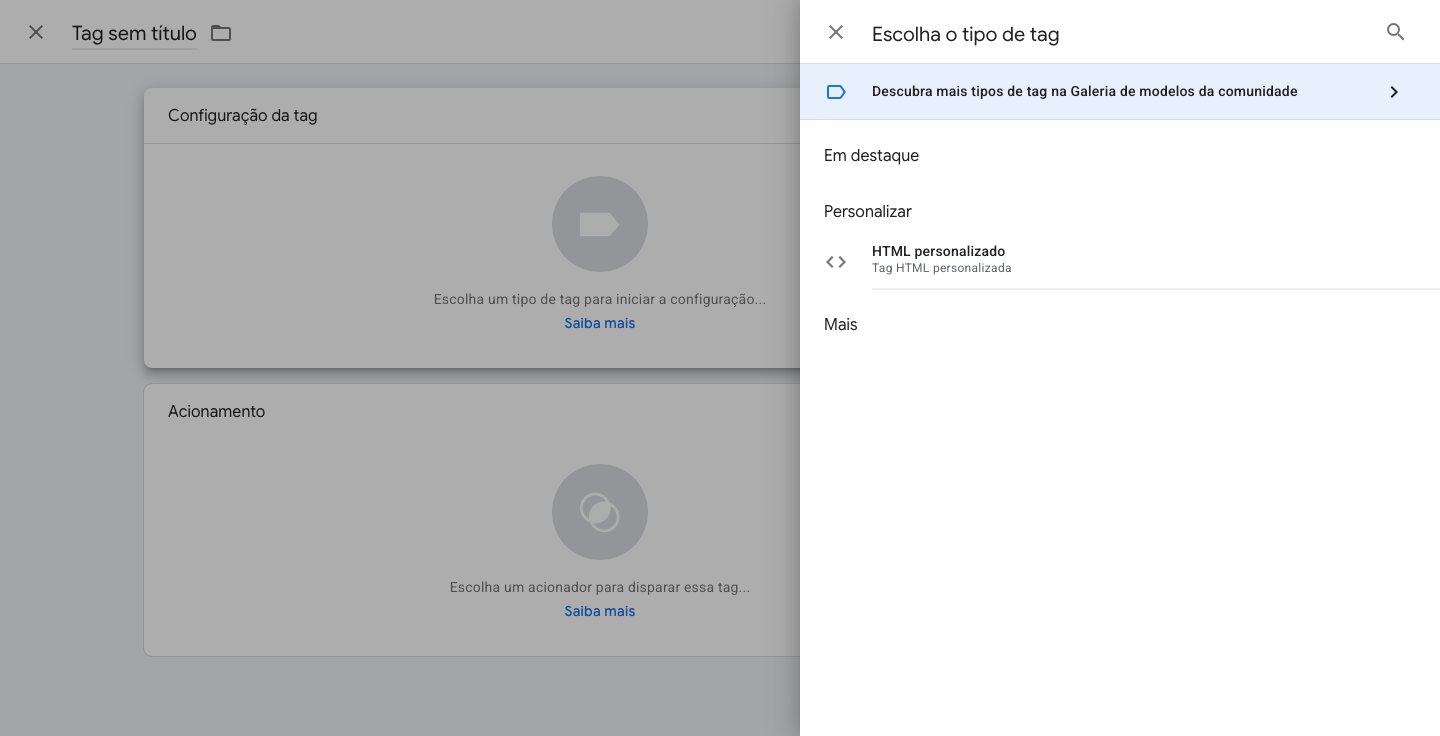
Task: Click 'Escolha um tipo de tag para iniciar' text
Action: click(599, 299)
